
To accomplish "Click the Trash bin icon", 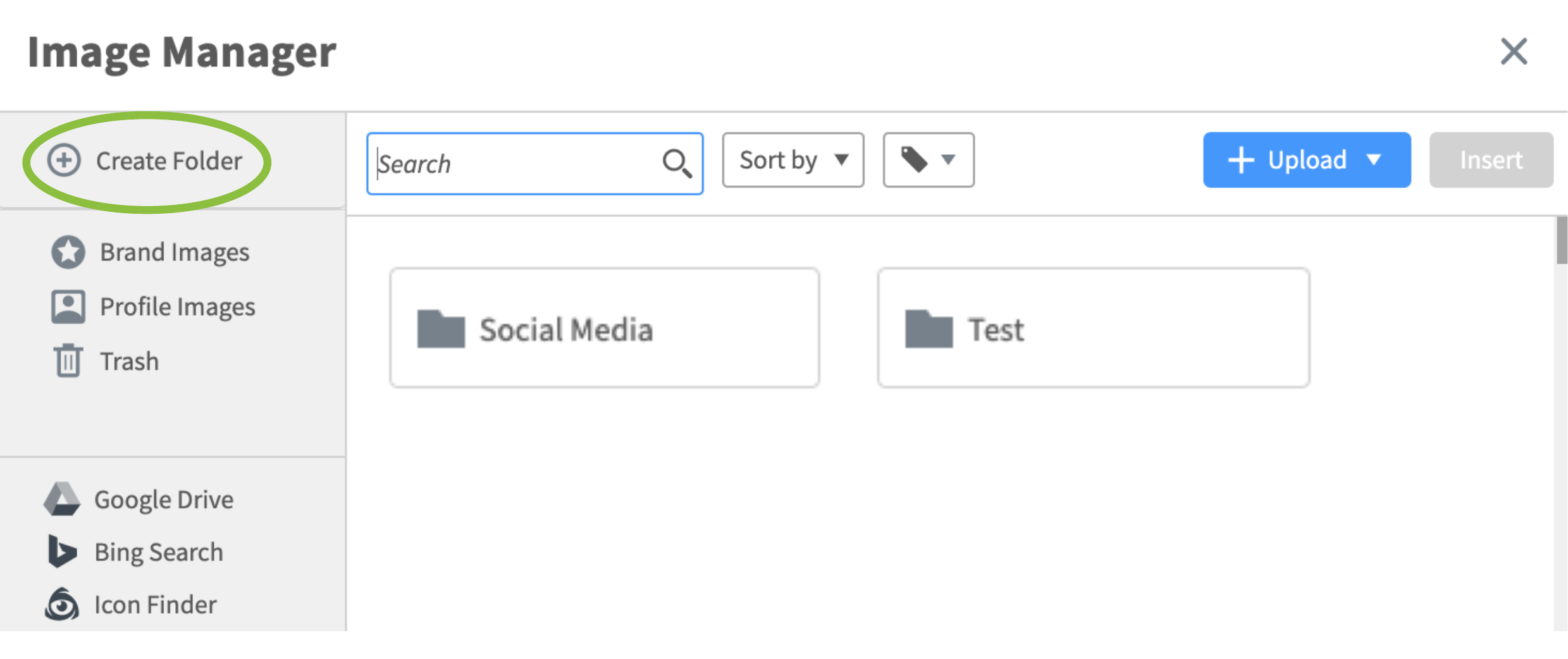I will pyautogui.click(x=68, y=360).
